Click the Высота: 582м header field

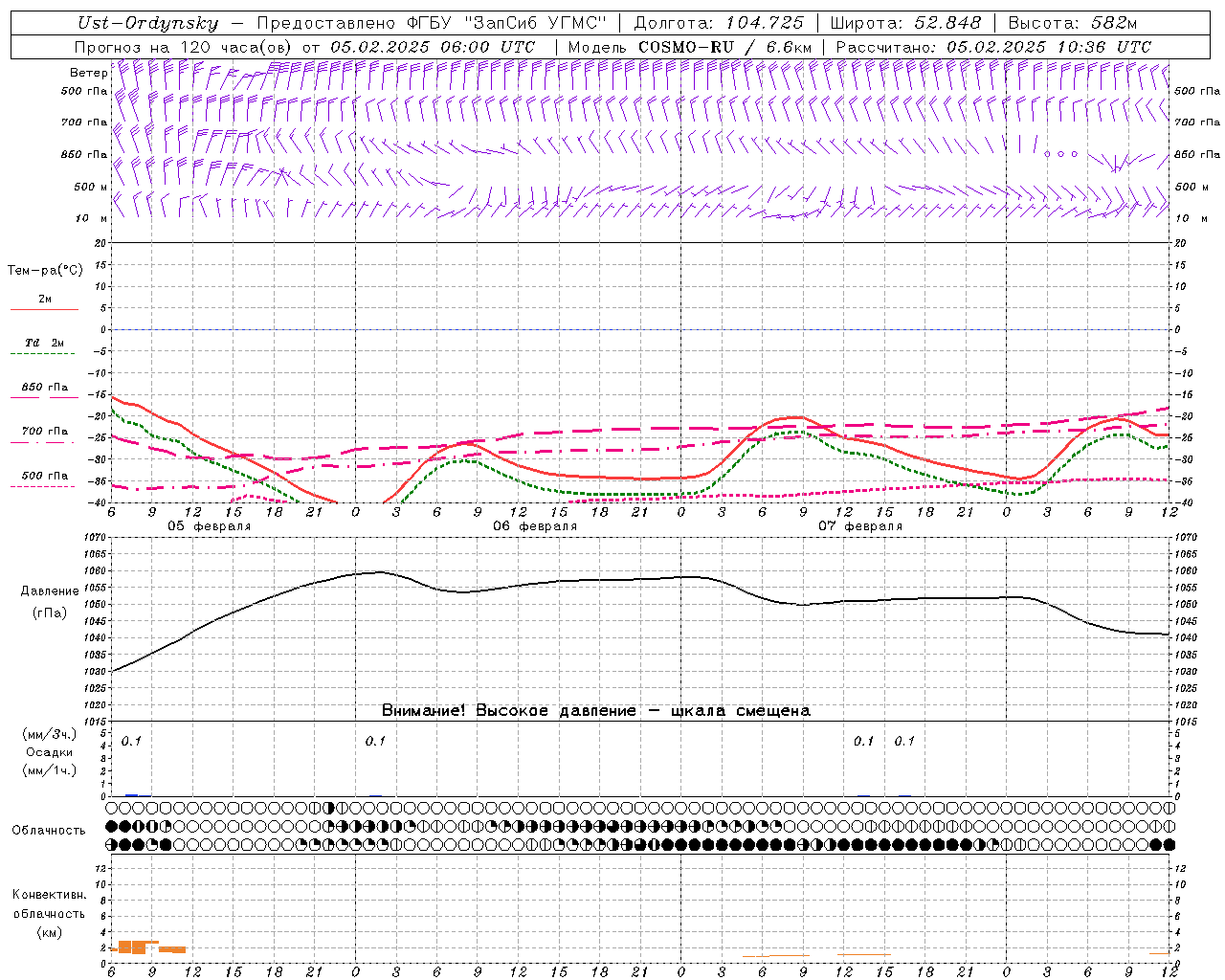tap(1072, 24)
